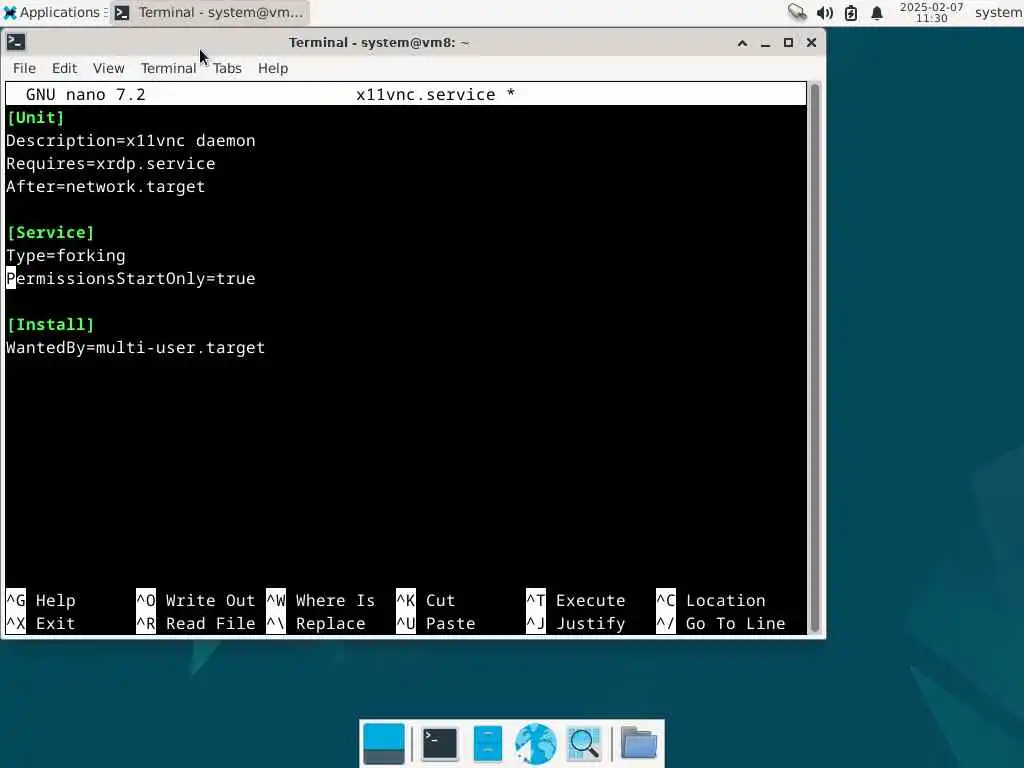Click the ^T Execute shortcut
Screen dimensions: 1024x768
tap(576, 600)
